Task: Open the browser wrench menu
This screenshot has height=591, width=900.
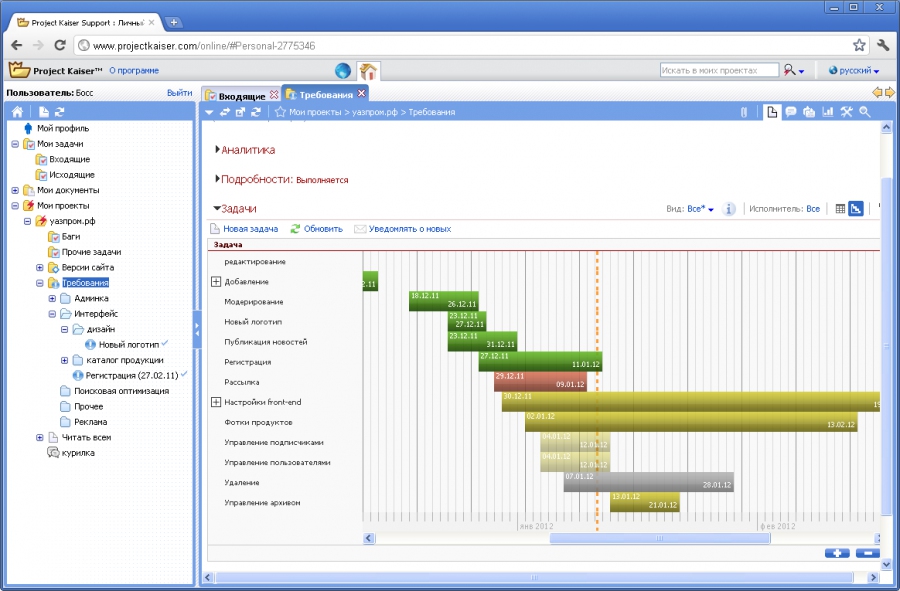Action: point(883,45)
